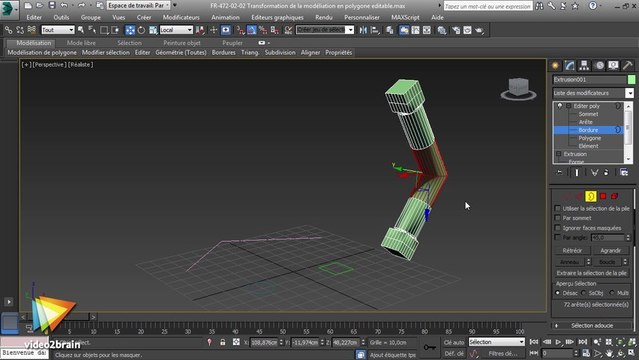
Task: Select the 'Multi' preview radio button
Action: (612, 293)
